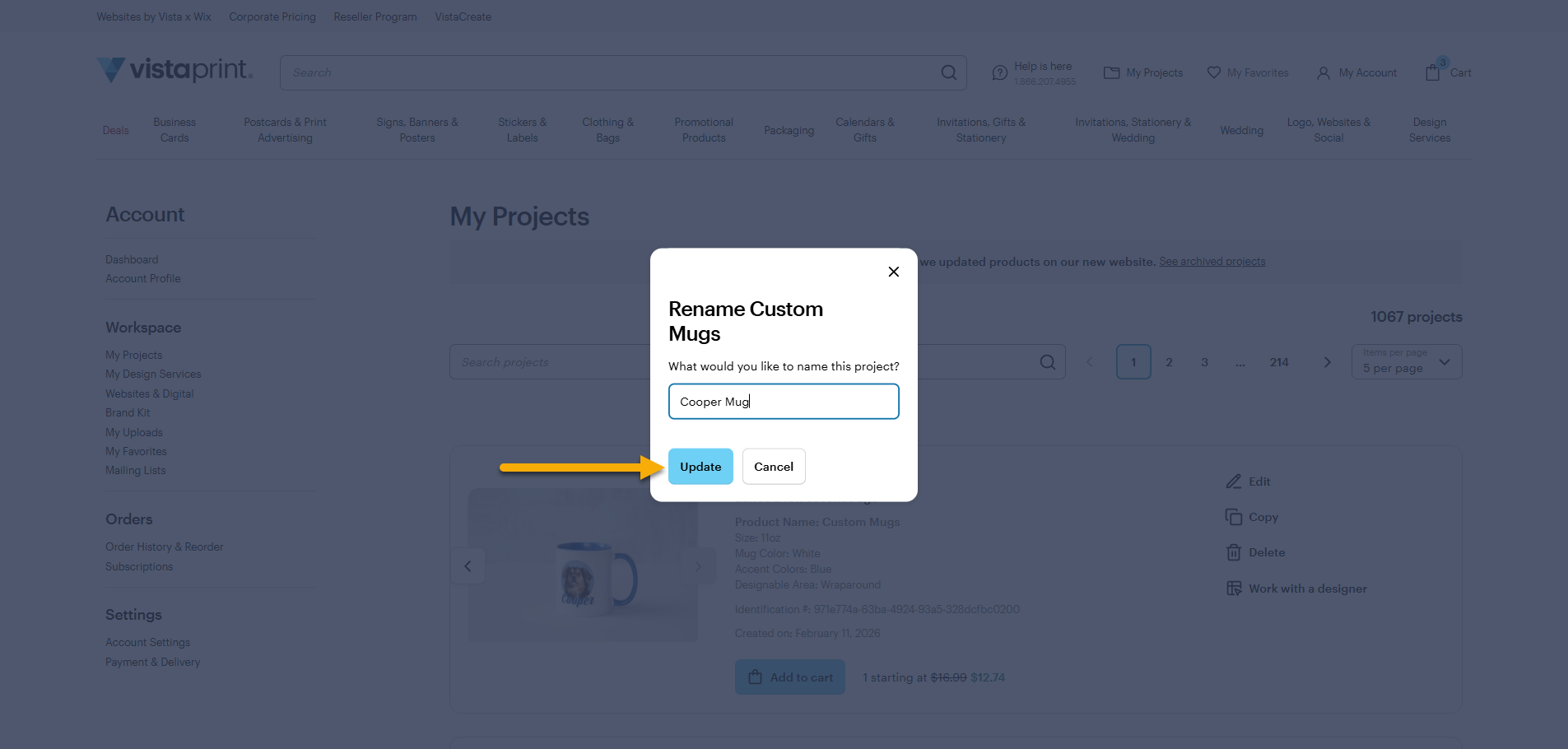
Task: Open the Design Services menu
Action: point(1430,130)
